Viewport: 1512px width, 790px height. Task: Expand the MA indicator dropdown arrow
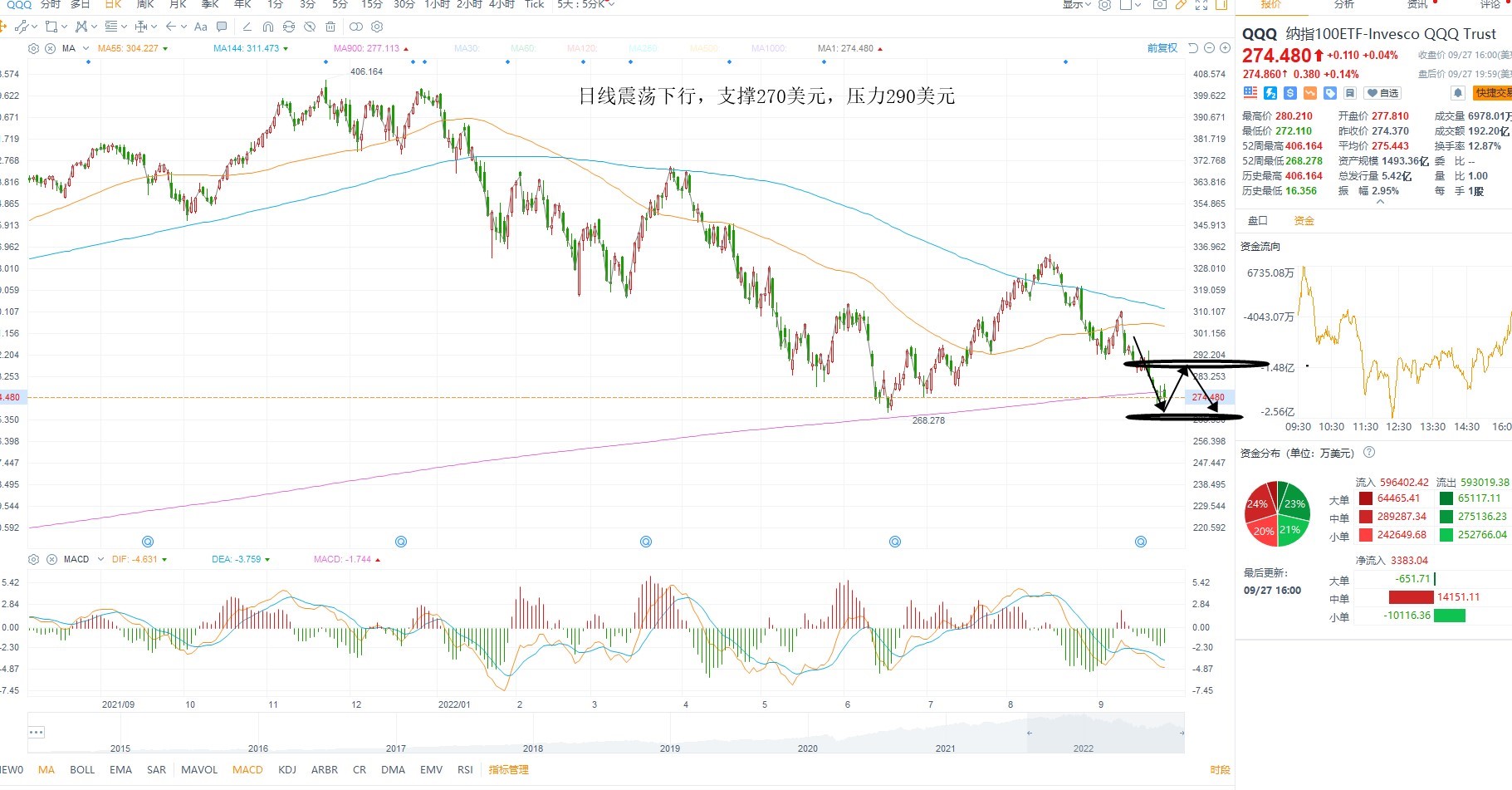86,48
